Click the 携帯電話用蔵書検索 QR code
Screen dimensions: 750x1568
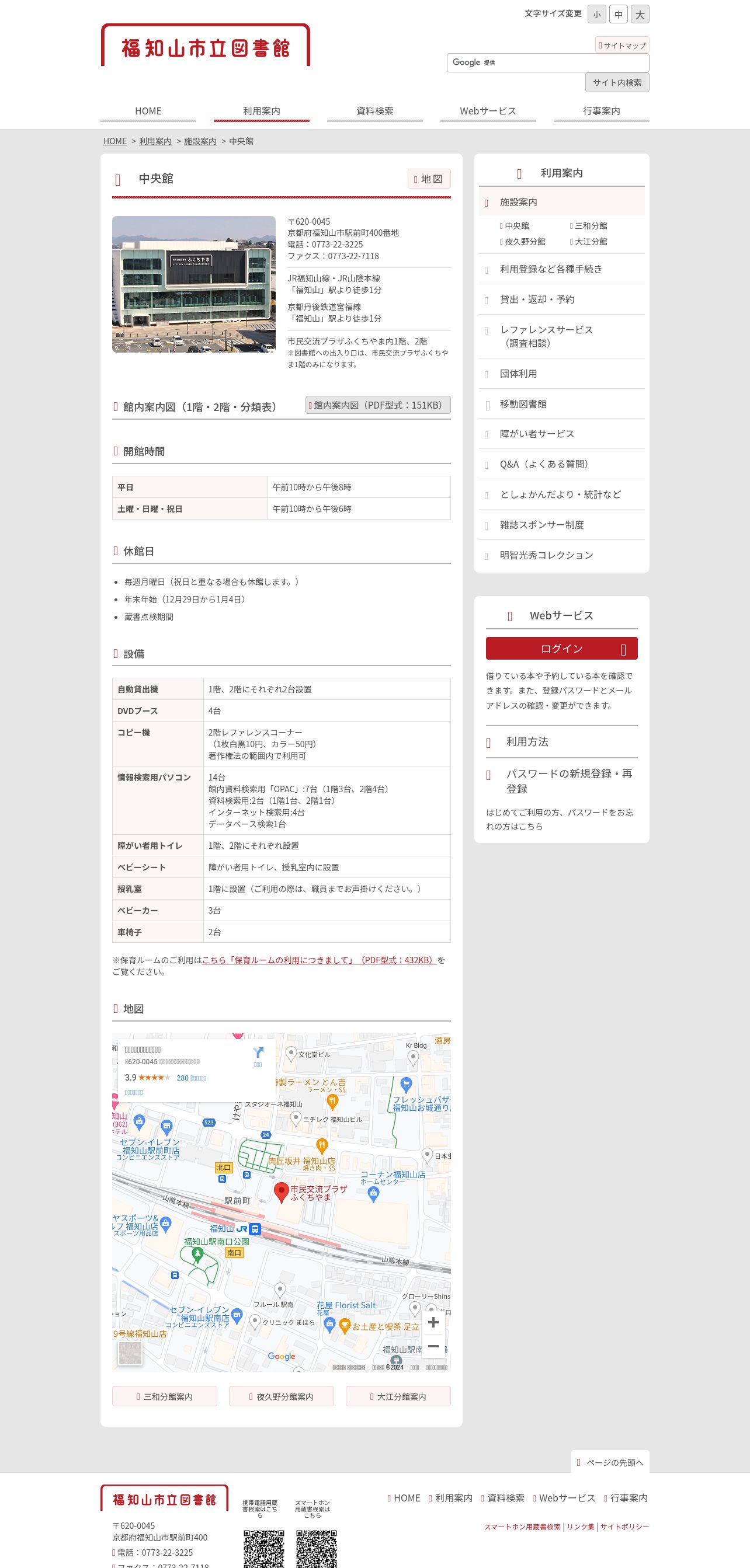click(264, 1549)
